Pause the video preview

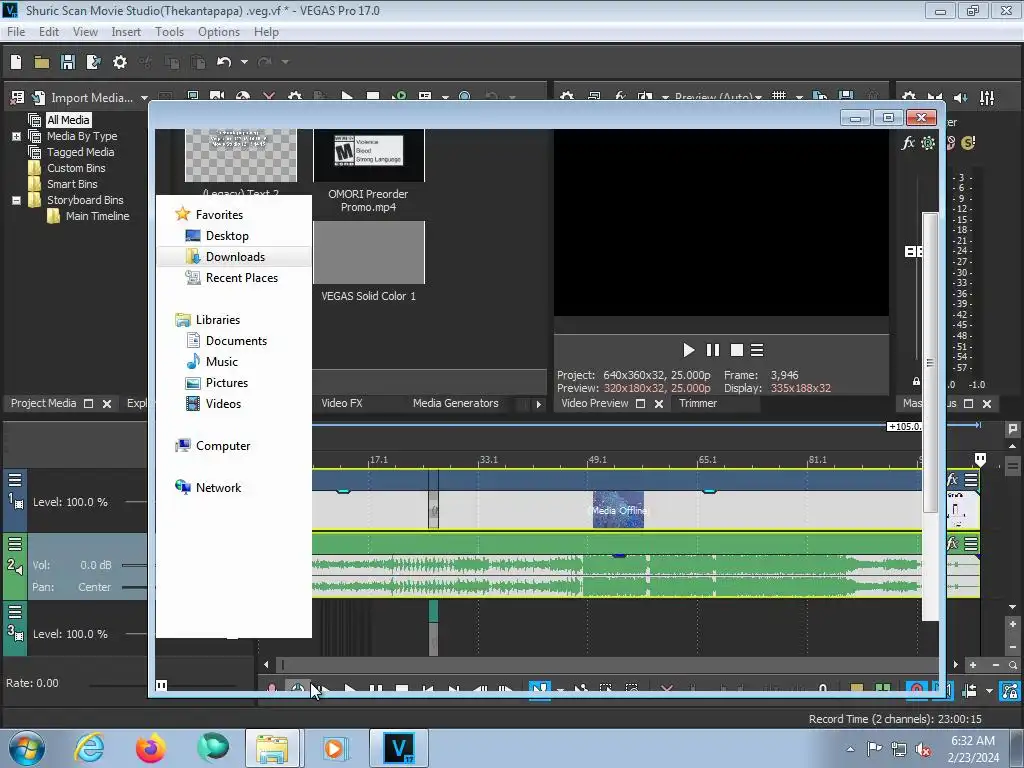pos(712,350)
